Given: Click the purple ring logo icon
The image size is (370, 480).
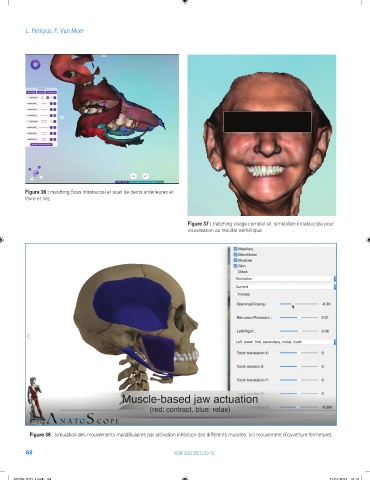Looking at the screenshot, I should (36, 64).
